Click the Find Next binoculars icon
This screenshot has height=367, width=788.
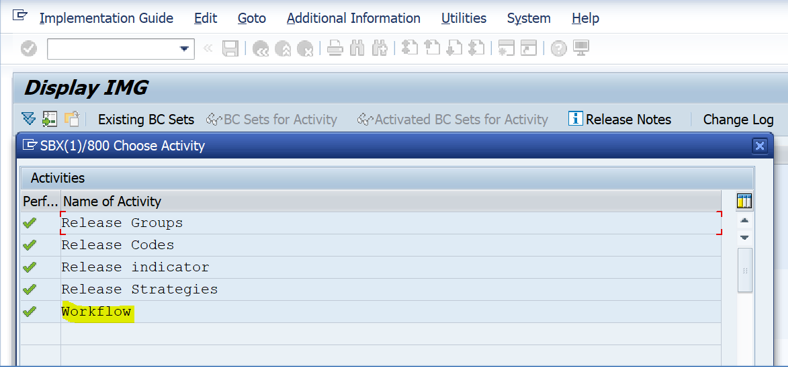pos(379,49)
